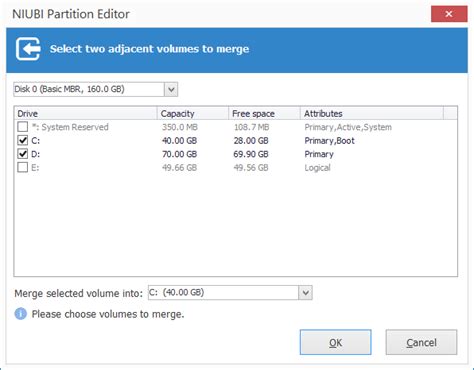Click the 49.56 GB free space value
The image size is (474, 370).
coord(251,168)
